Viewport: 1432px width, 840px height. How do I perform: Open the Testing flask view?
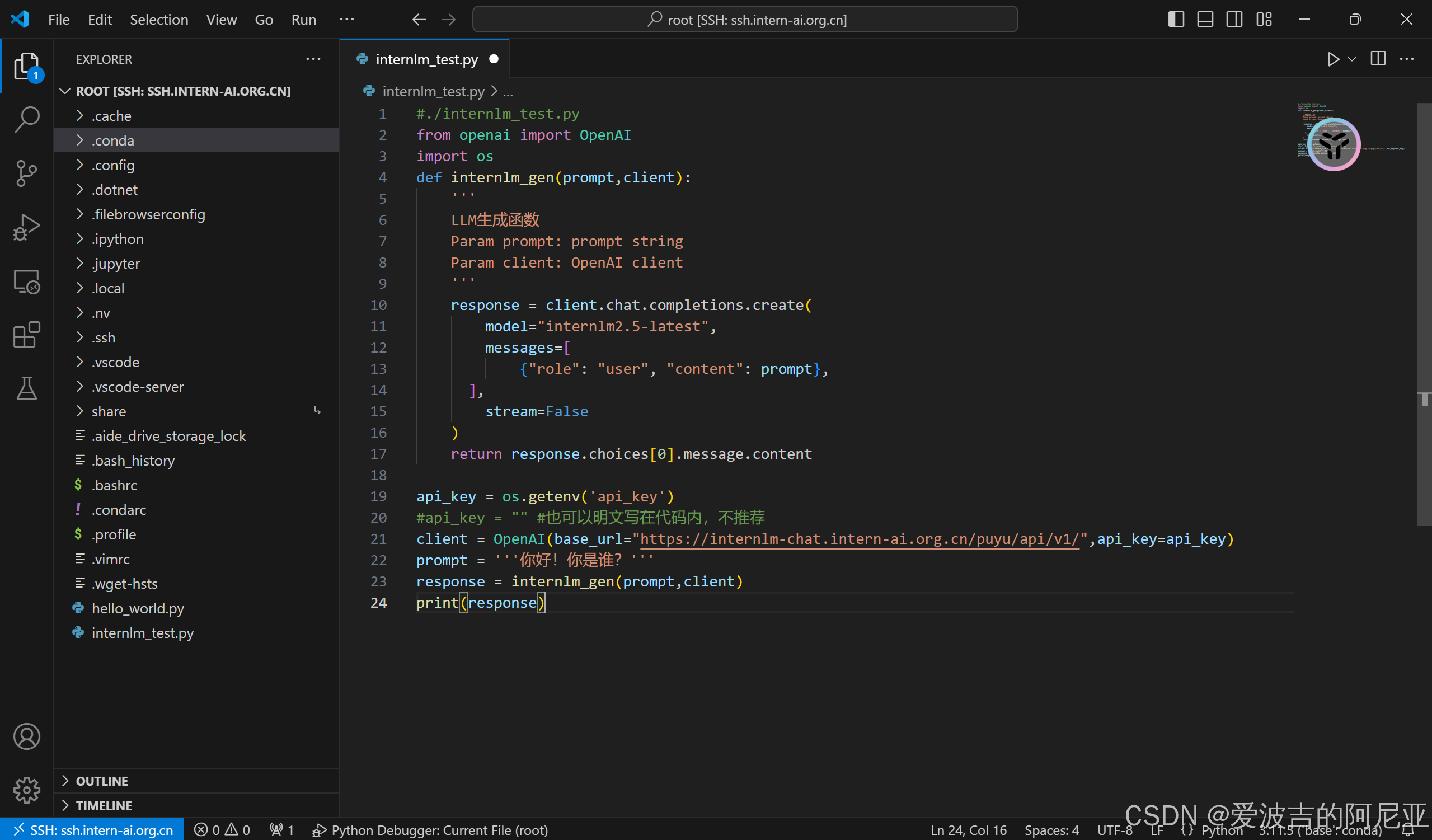click(x=26, y=389)
